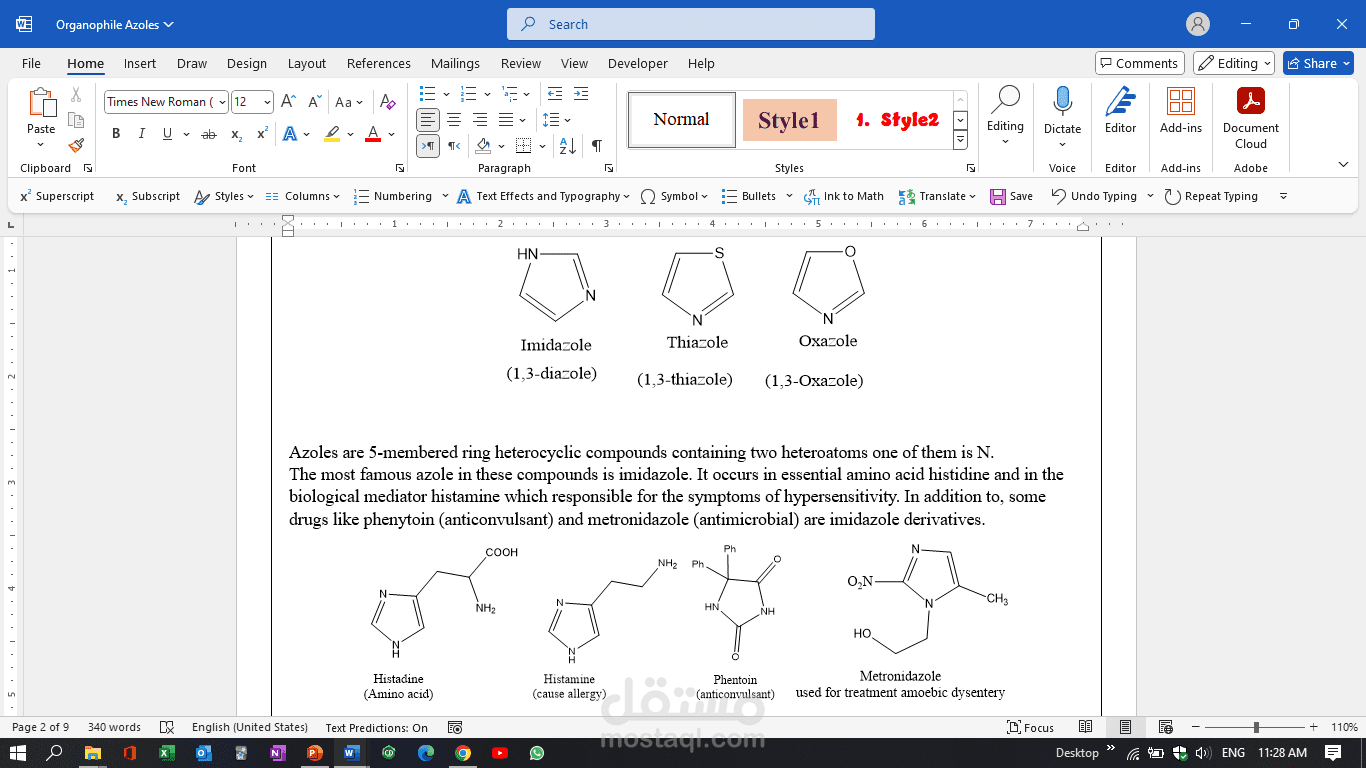This screenshot has width=1366, height=768.
Task: Switch to the References tab
Action: (379, 63)
